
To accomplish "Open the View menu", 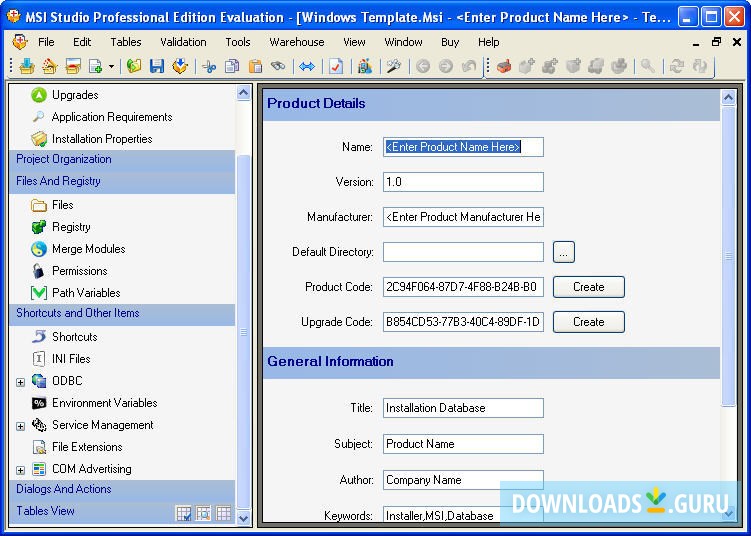I will 354,42.
